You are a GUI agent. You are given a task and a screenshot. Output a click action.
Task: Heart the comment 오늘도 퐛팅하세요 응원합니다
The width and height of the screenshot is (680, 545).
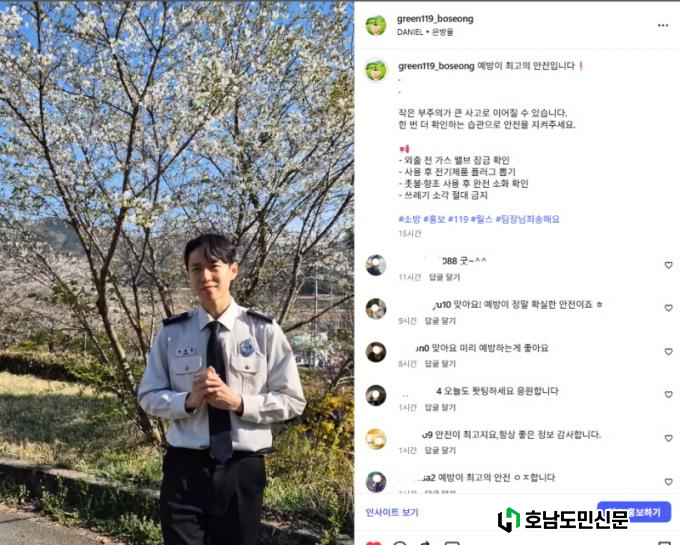pos(668,395)
